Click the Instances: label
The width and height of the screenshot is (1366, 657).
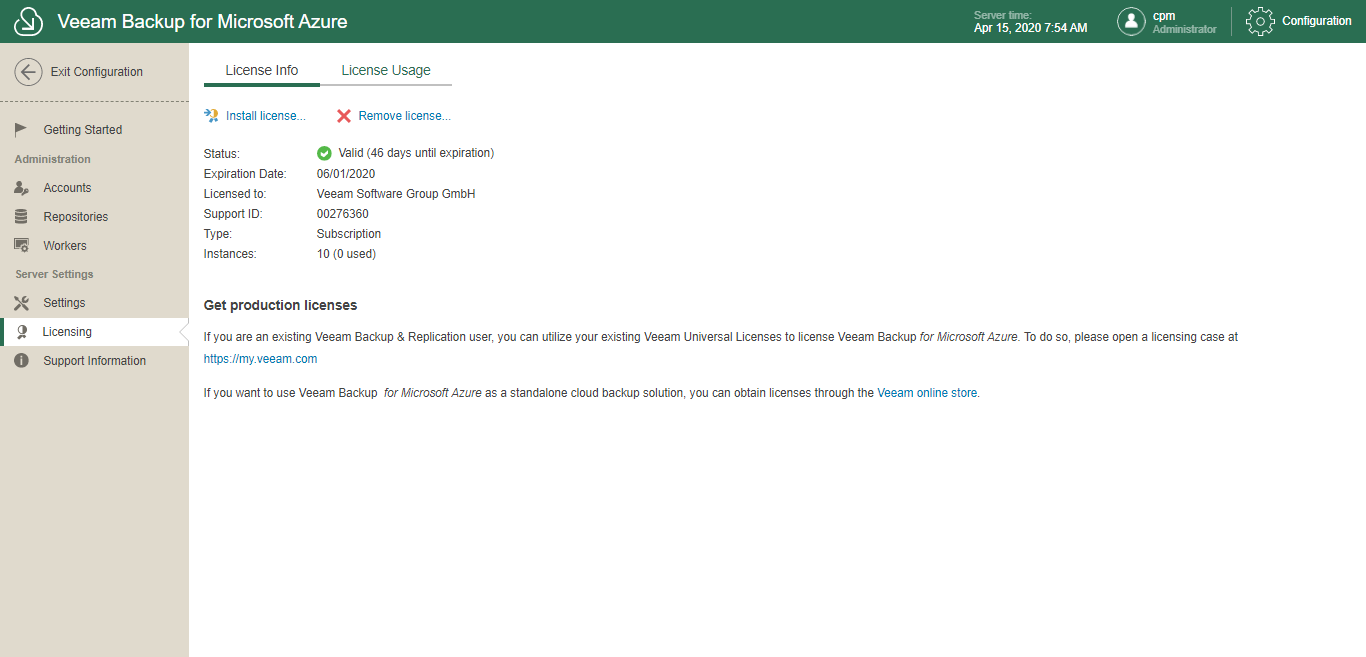coord(230,254)
